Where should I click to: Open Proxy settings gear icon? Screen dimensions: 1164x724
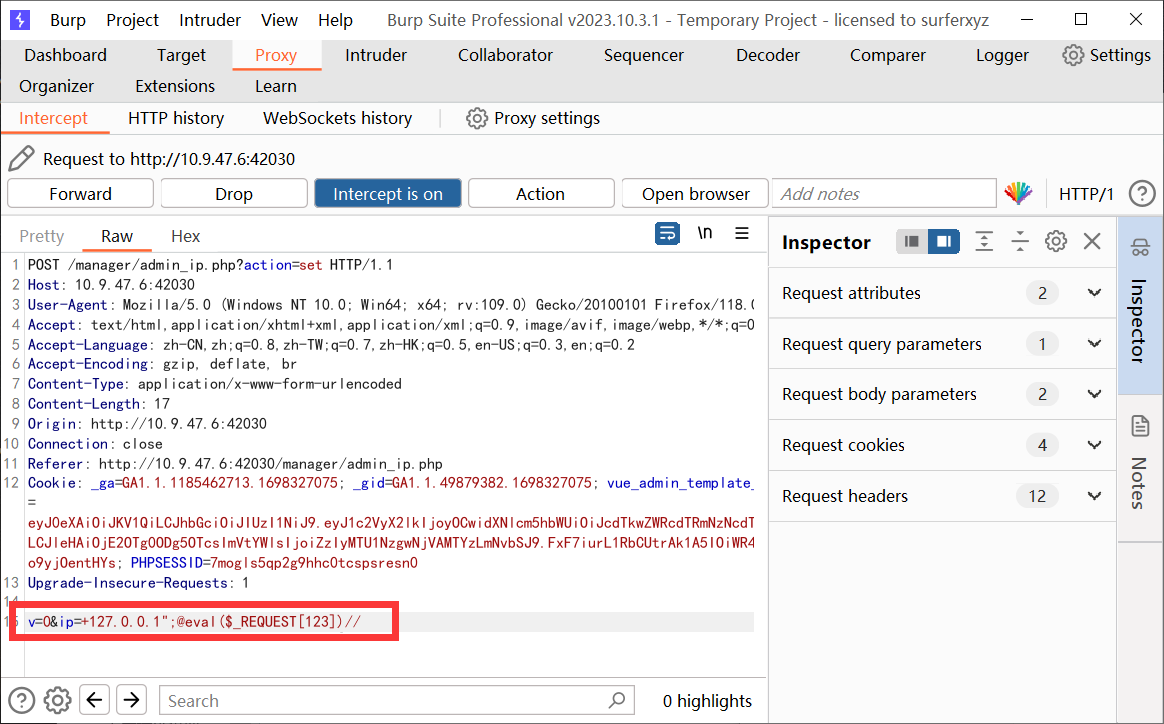coord(477,118)
